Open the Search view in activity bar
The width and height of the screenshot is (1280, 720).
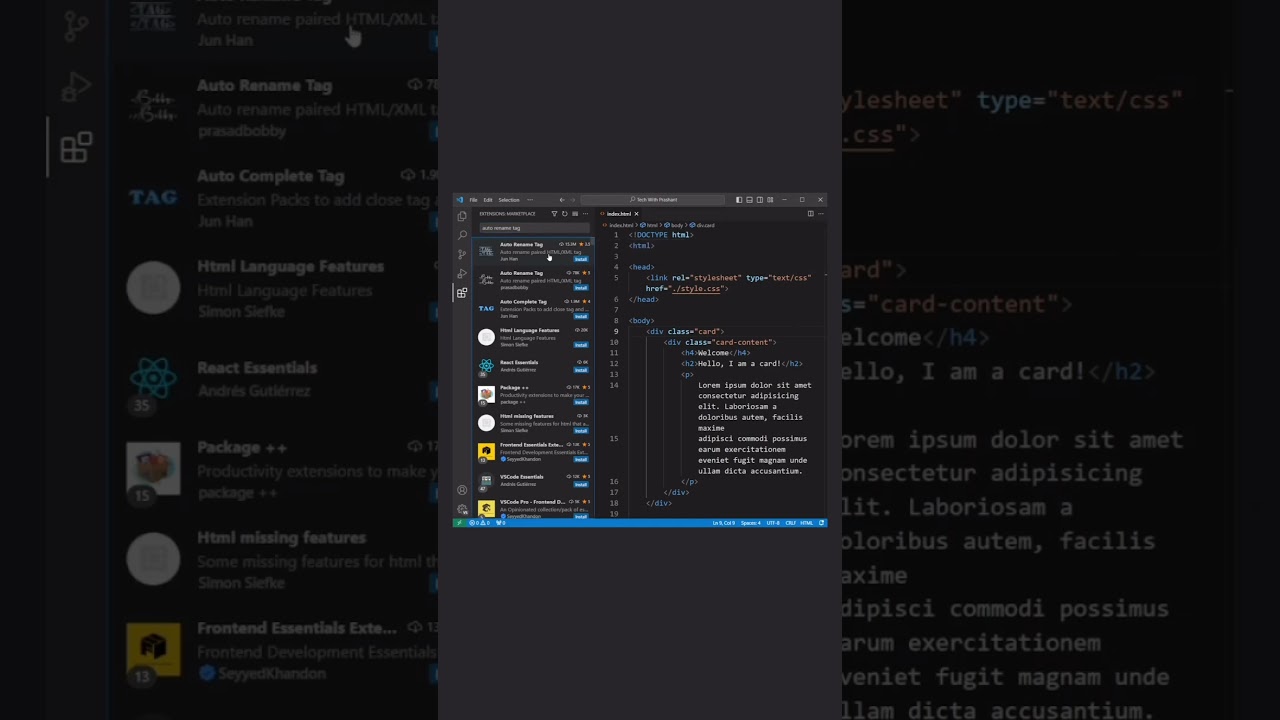pos(462,235)
